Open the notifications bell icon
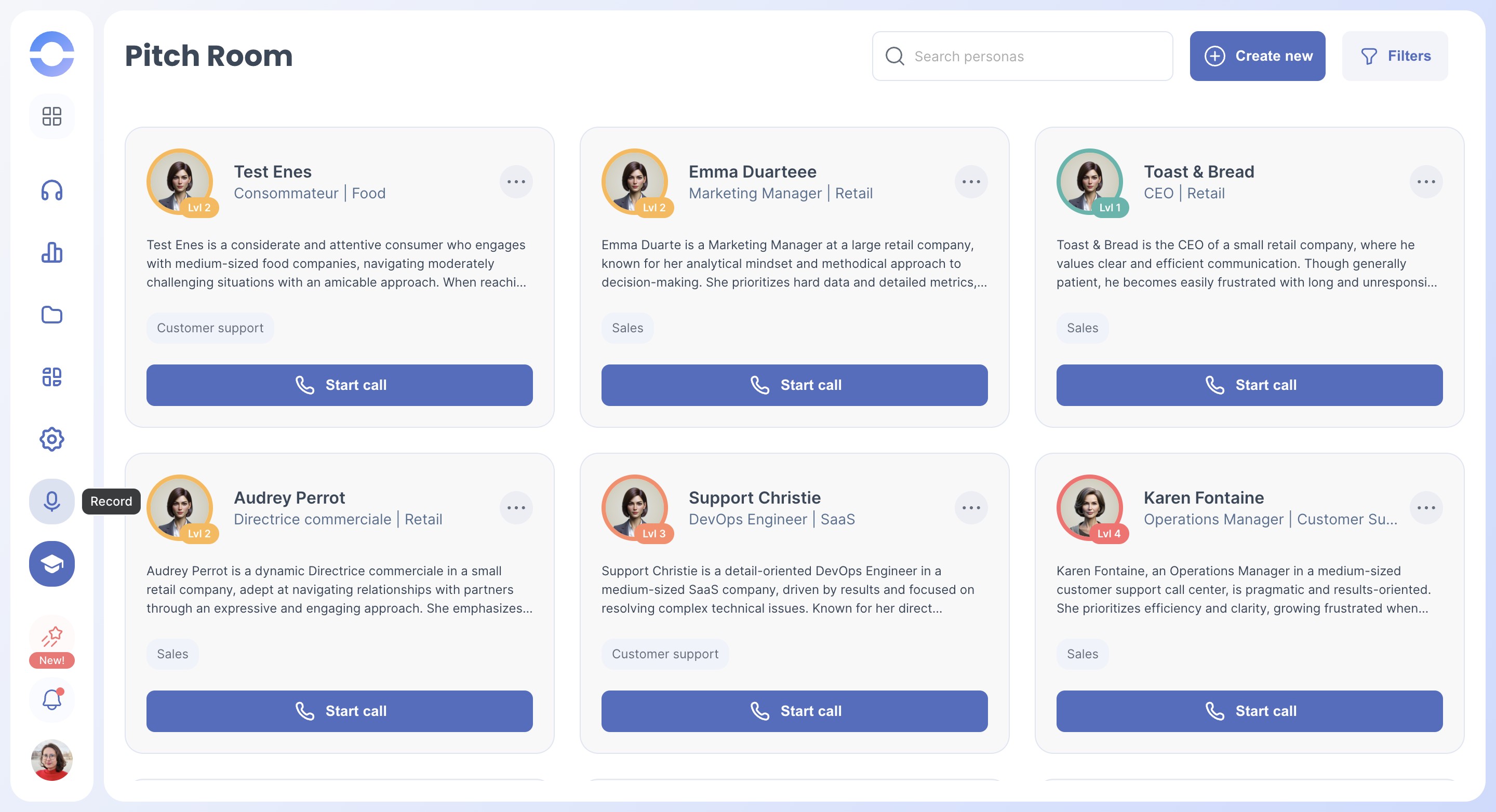1496x812 pixels. (x=52, y=699)
